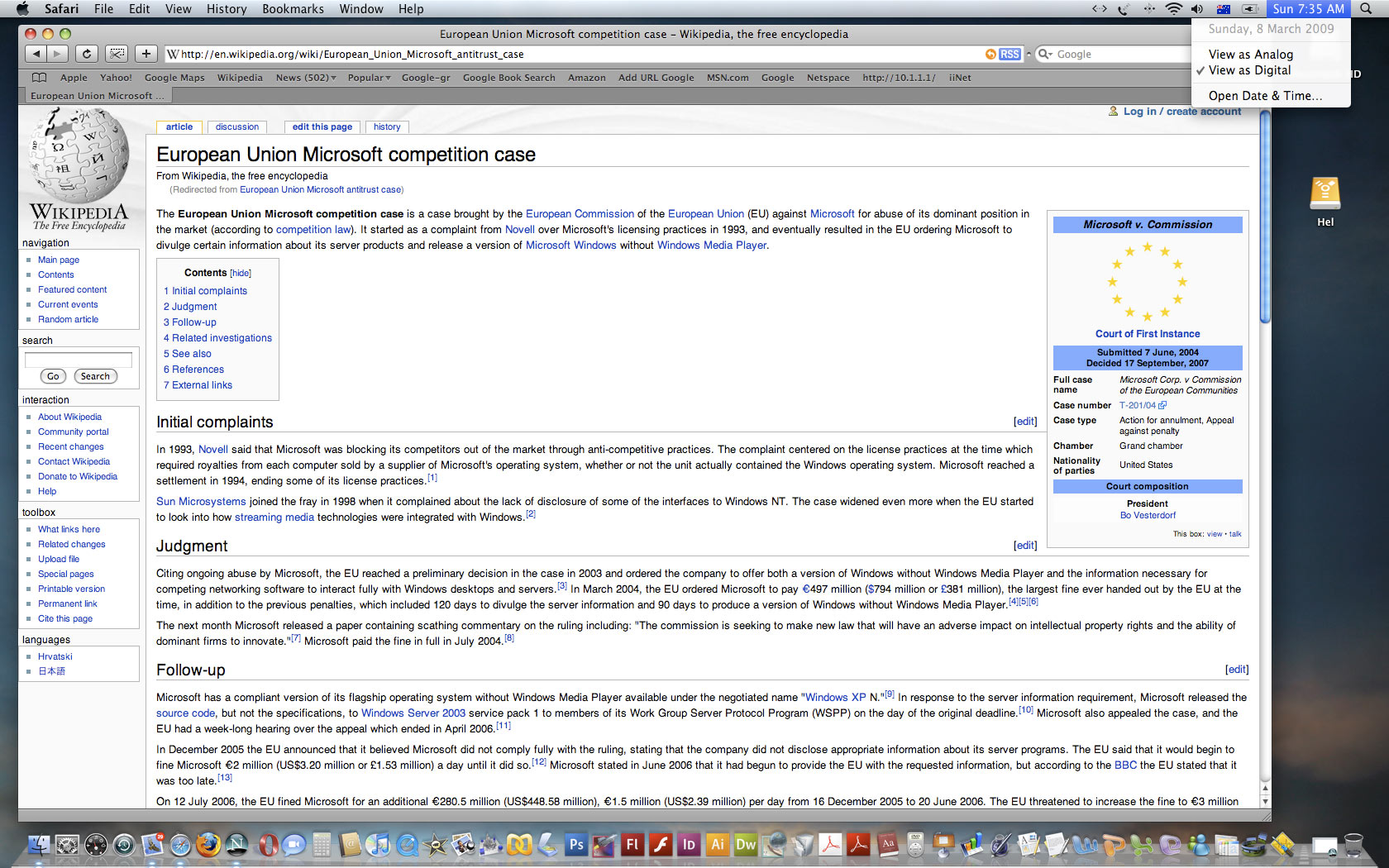Launch Firefox from the Dock
1389x868 pixels.
[208, 845]
